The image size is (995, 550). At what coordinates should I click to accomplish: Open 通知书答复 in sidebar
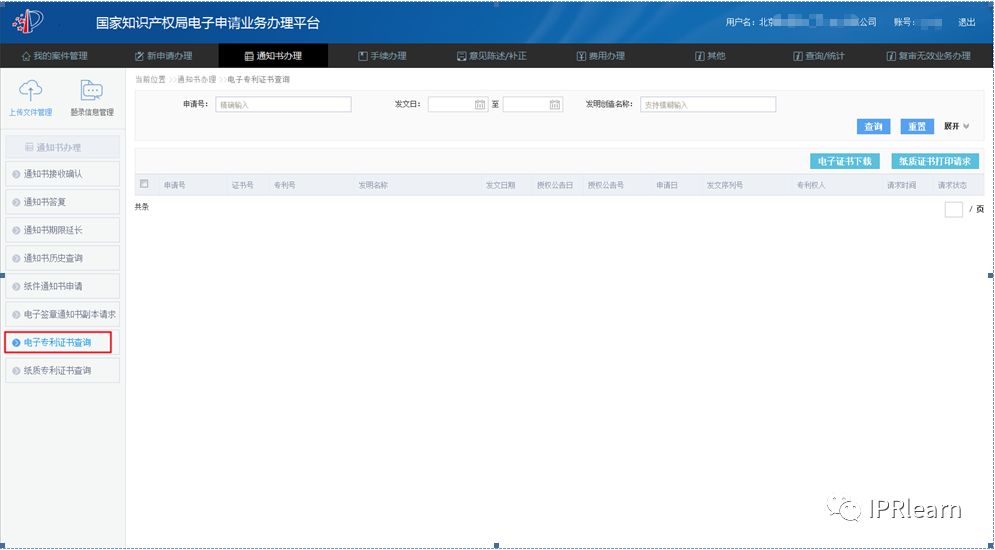[62, 202]
